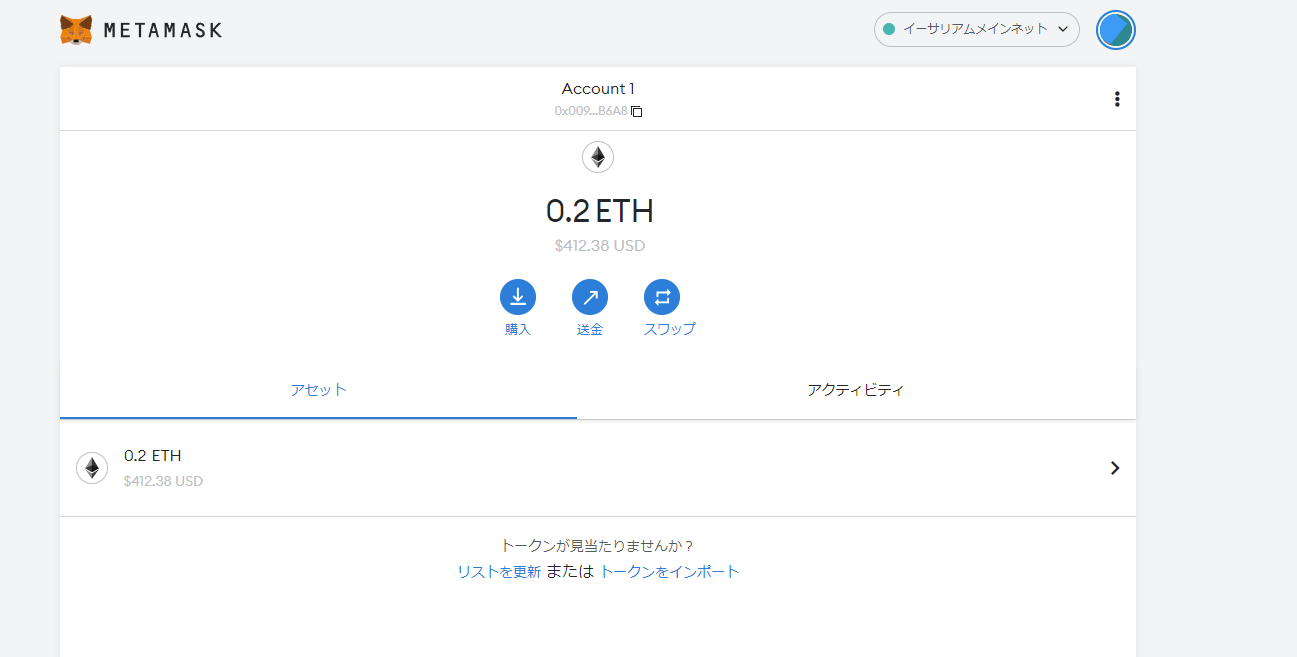Click the round 購入 download-arrow icon
This screenshot has height=657, width=1297.
(x=518, y=297)
